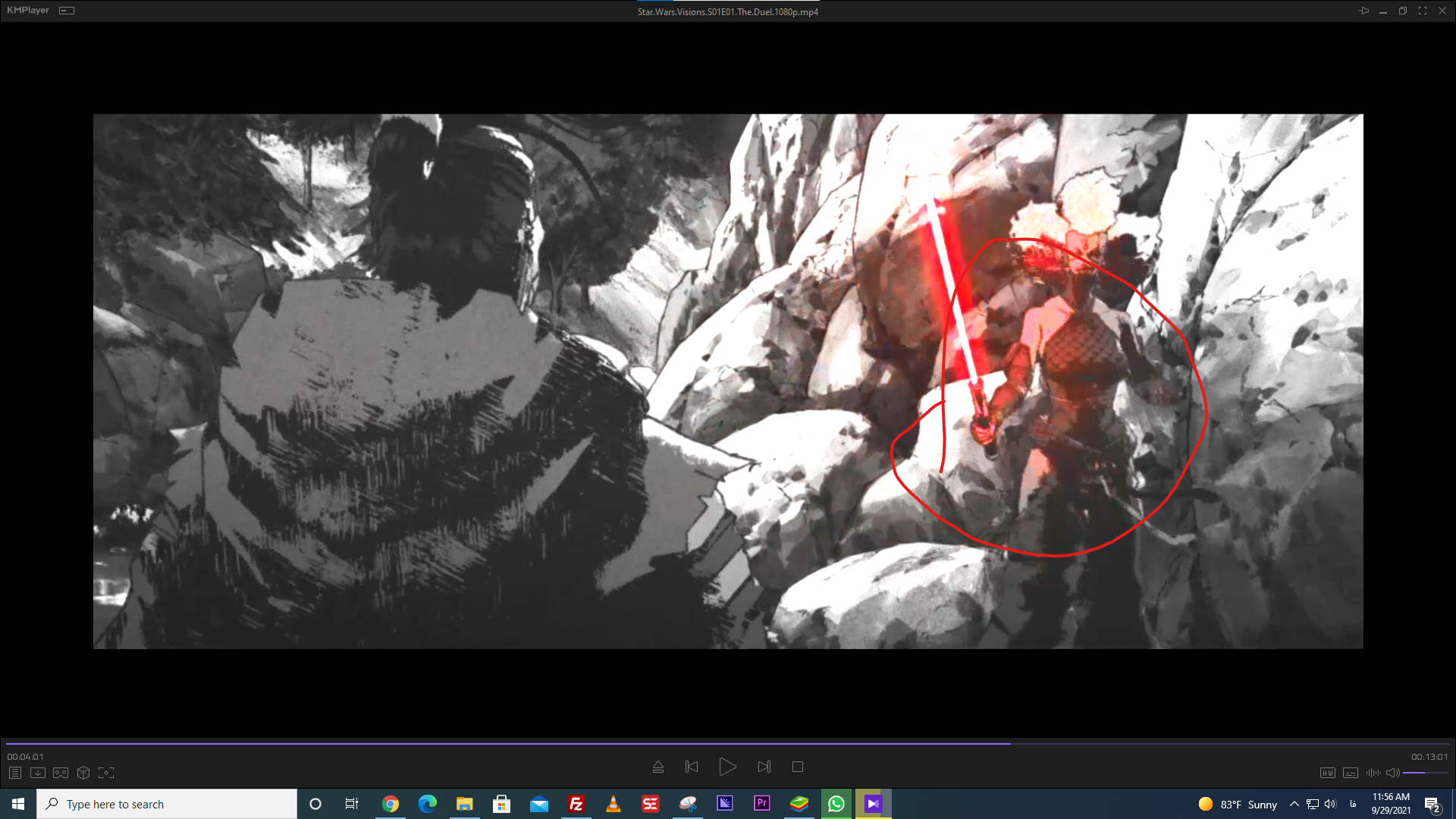Open the audio equalizer waveform icon

(1373, 773)
